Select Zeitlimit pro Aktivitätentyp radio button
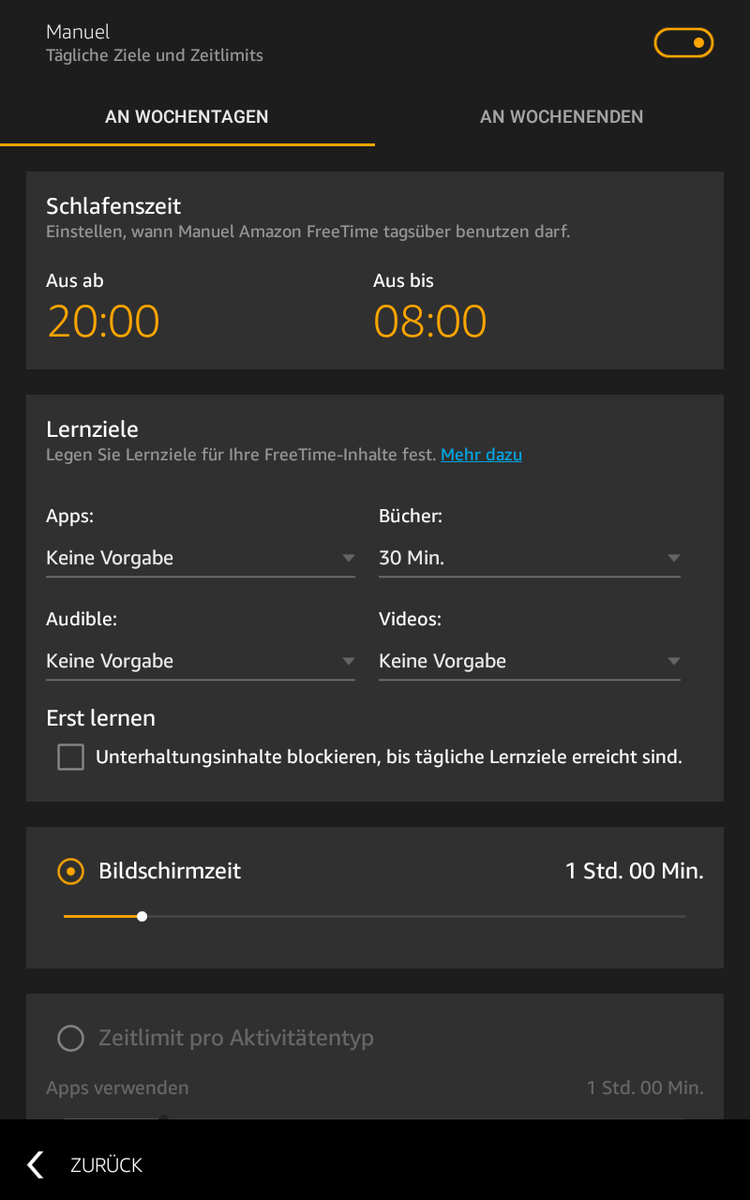This screenshot has width=750, height=1200. coord(71,1038)
